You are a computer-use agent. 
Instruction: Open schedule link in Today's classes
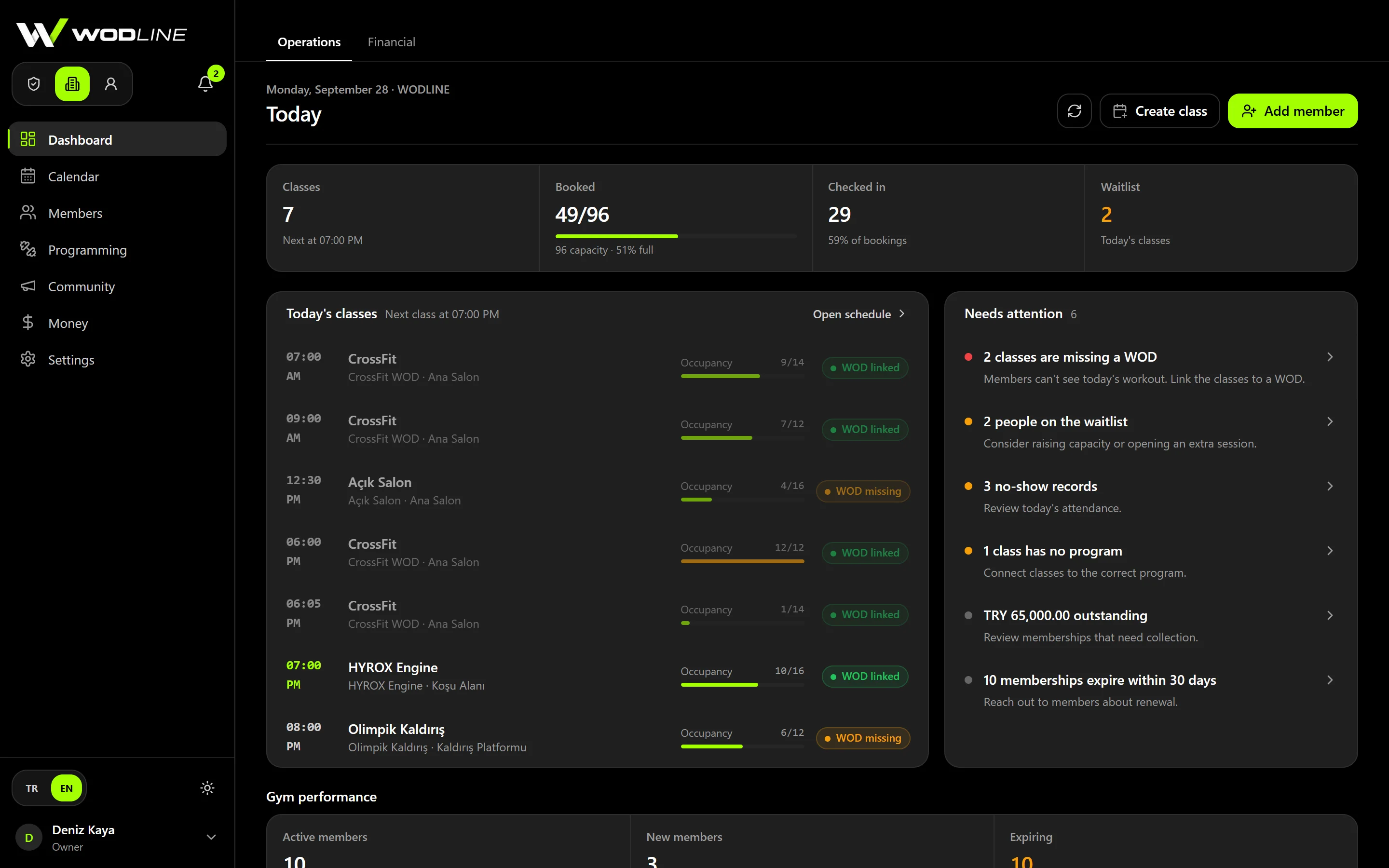[858, 314]
